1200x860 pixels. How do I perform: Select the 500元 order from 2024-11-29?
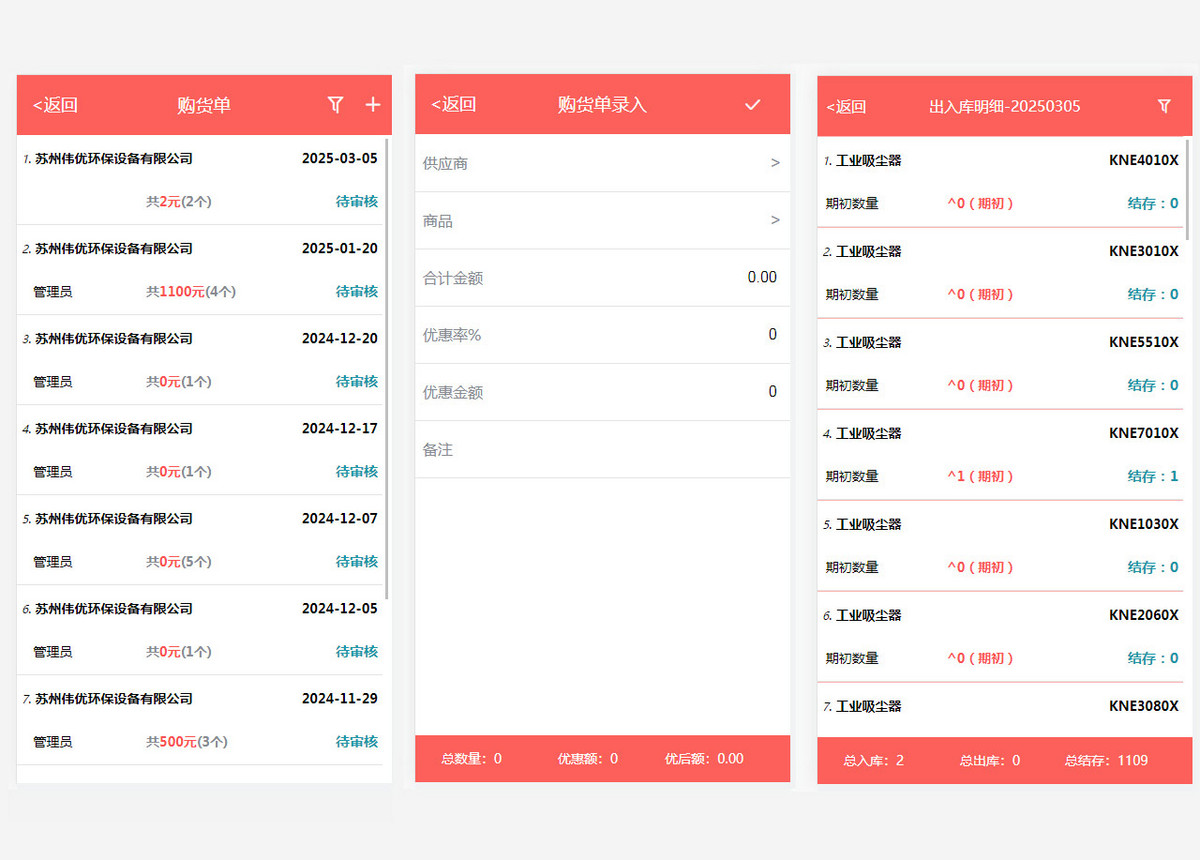200,720
